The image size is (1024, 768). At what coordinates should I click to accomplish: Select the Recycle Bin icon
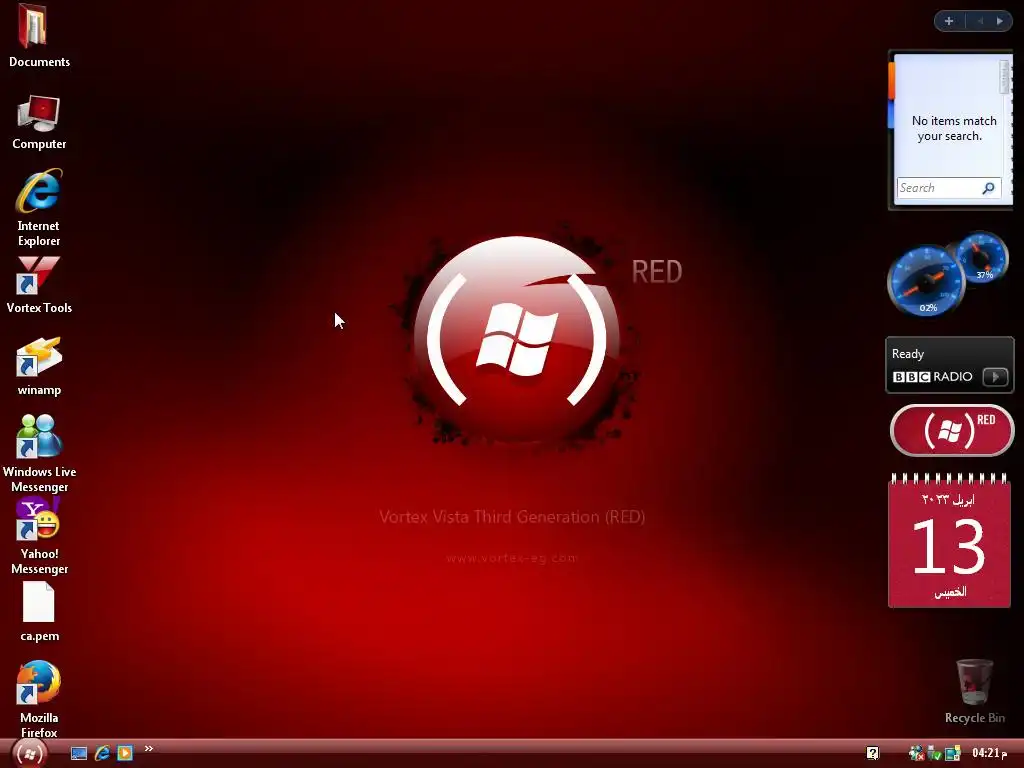[974, 692]
